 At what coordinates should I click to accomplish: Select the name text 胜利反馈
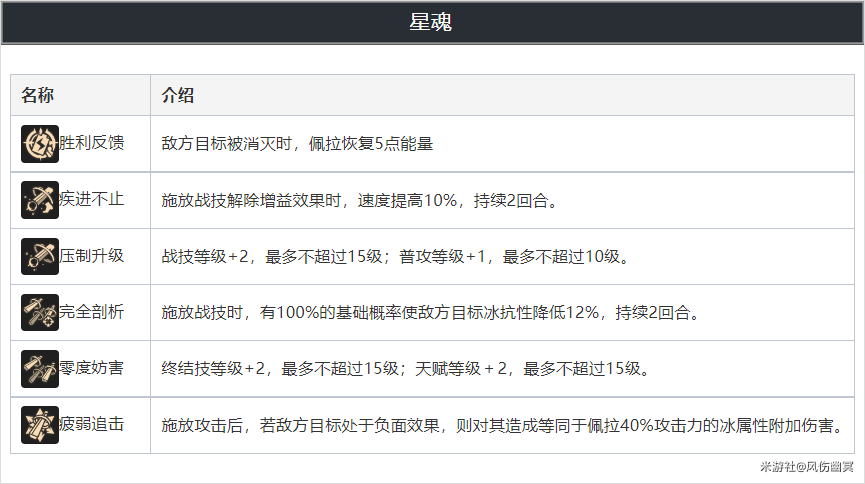(92, 143)
